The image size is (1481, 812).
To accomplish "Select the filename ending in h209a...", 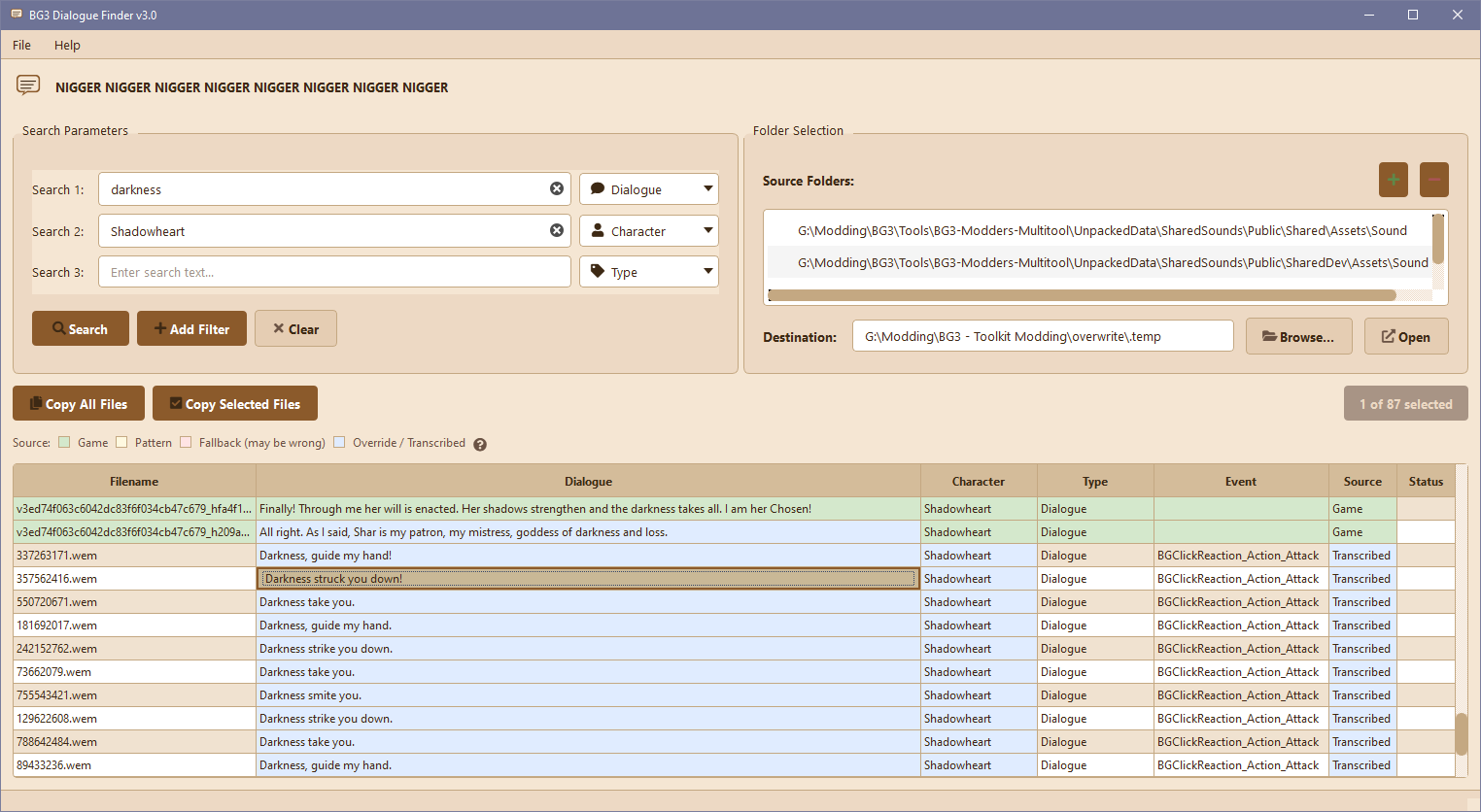I will [134, 531].
